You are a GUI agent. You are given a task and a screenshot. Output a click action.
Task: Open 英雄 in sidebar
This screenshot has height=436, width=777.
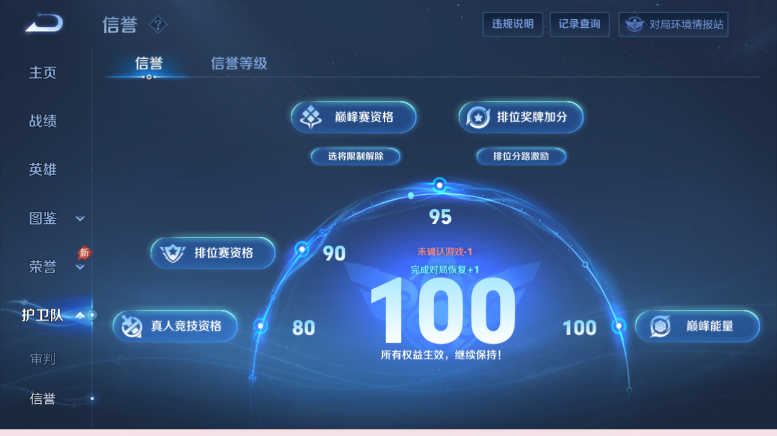tap(43, 169)
